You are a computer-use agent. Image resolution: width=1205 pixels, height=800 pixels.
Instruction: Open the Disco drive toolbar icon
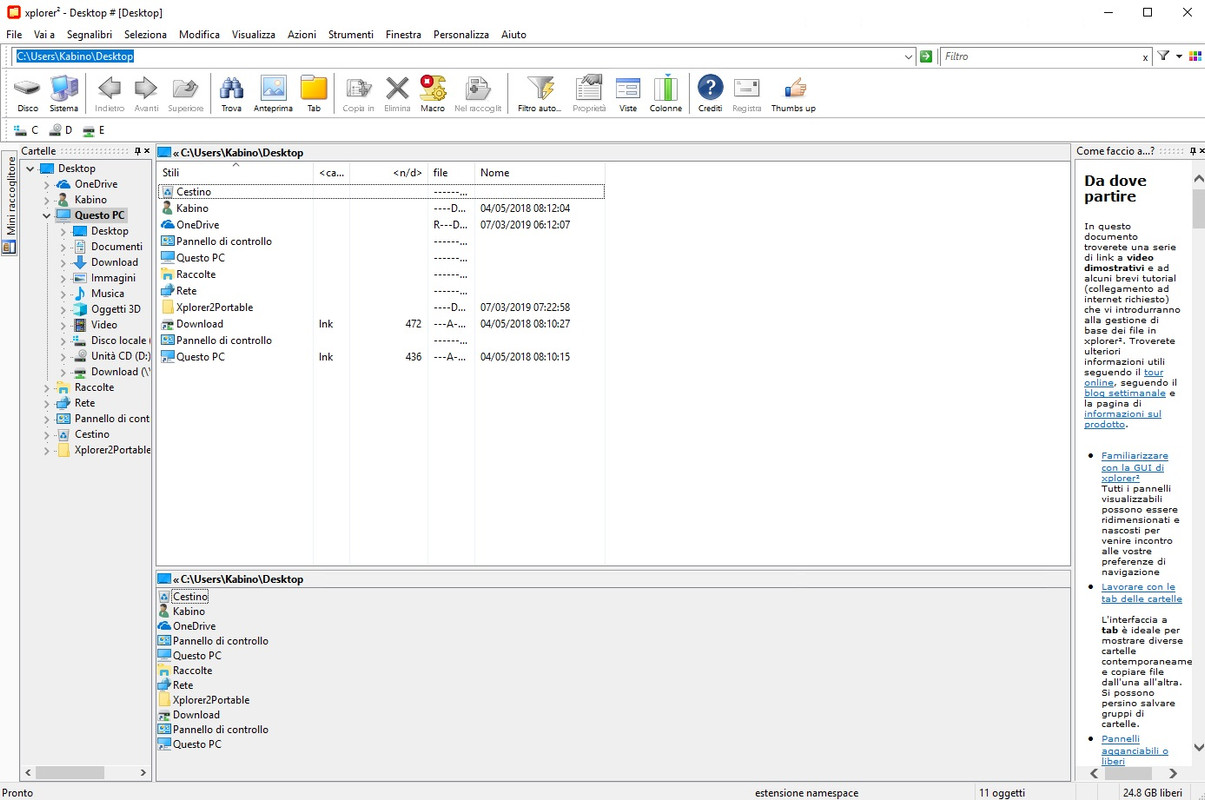pos(27,94)
